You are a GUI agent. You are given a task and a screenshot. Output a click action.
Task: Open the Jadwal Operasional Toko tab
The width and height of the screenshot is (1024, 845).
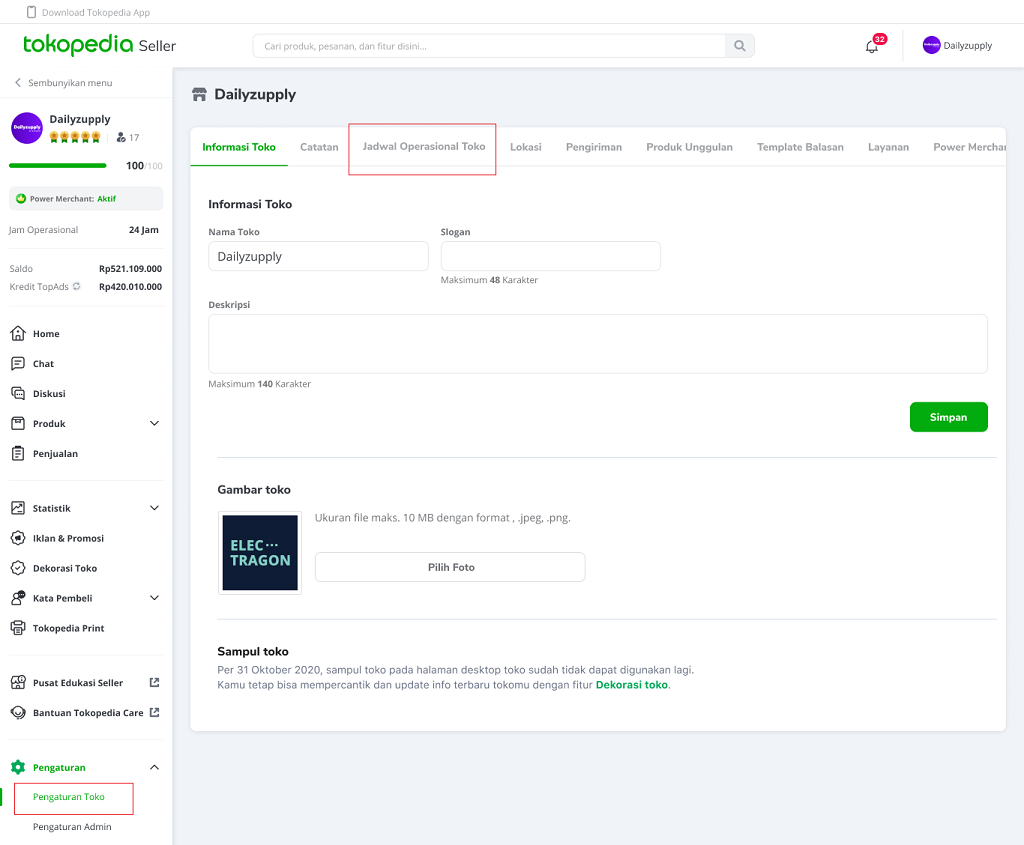[424, 146]
